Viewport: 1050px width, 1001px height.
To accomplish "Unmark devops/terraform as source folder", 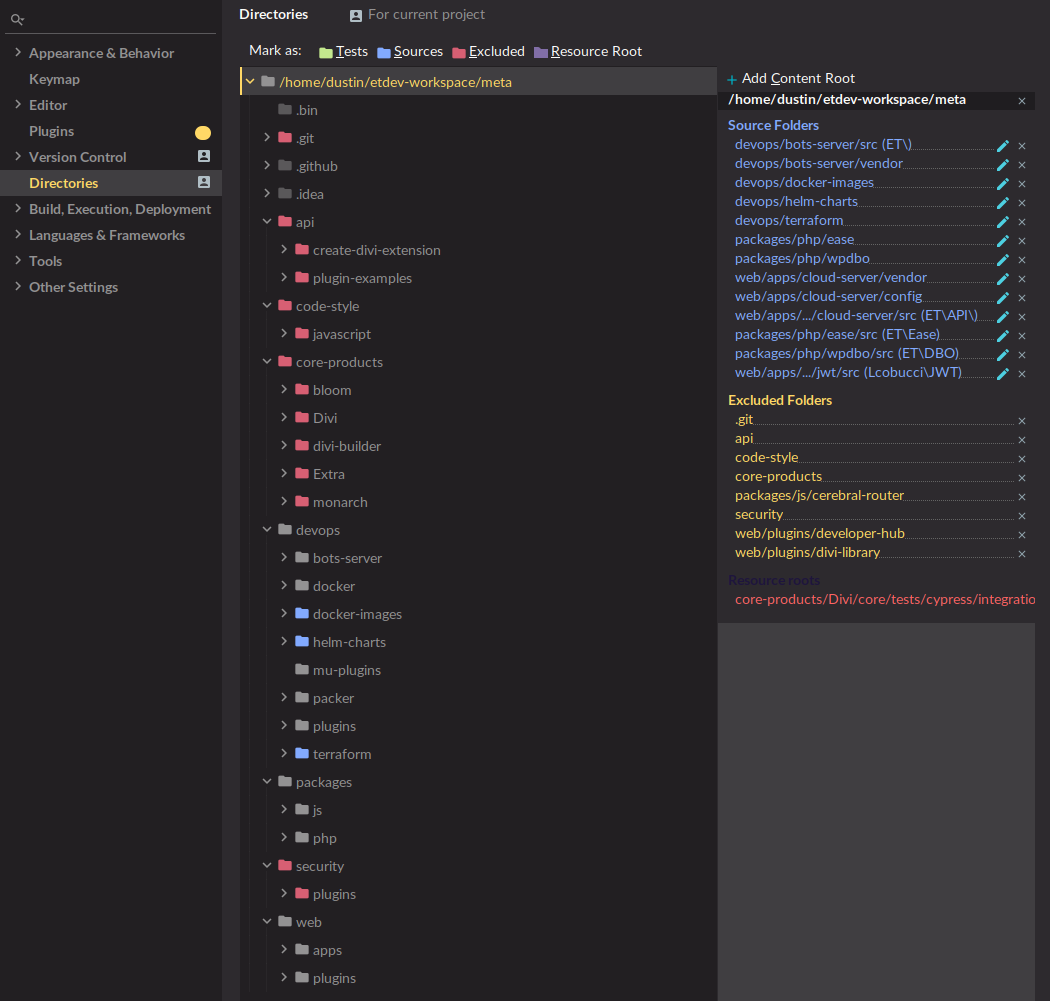I will pyautogui.click(x=1022, y=222).
